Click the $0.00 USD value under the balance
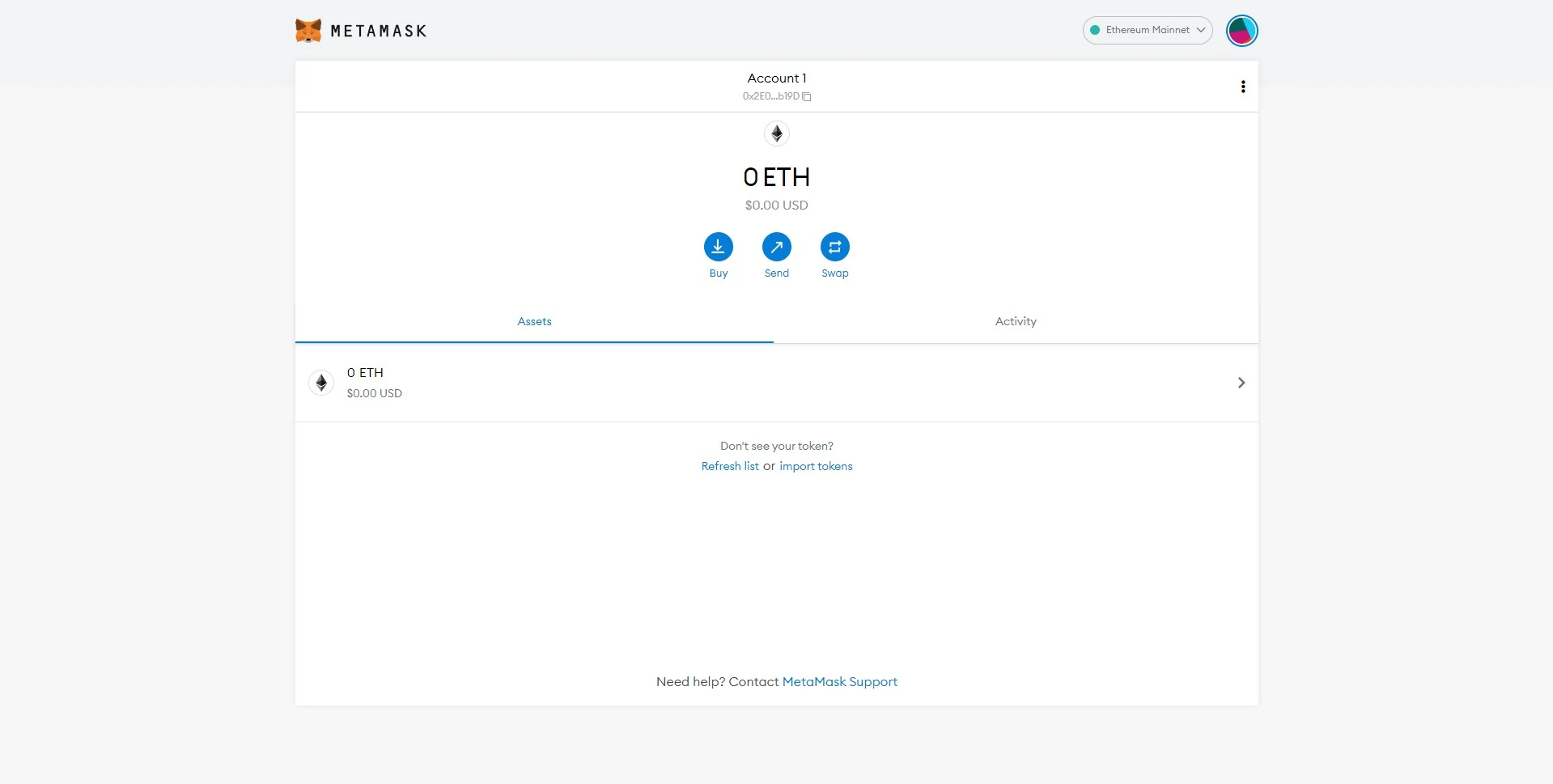The height and width of the screenshot is (784, 1553). [777, 206]
